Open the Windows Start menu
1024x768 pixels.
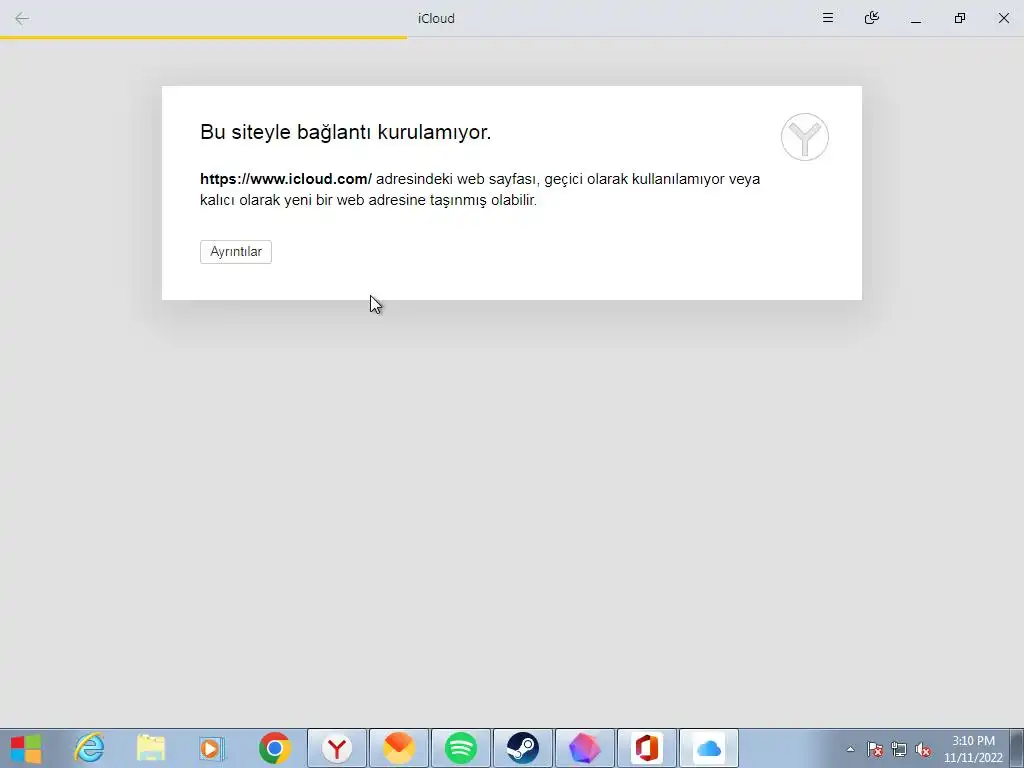[x=27, y=748]
